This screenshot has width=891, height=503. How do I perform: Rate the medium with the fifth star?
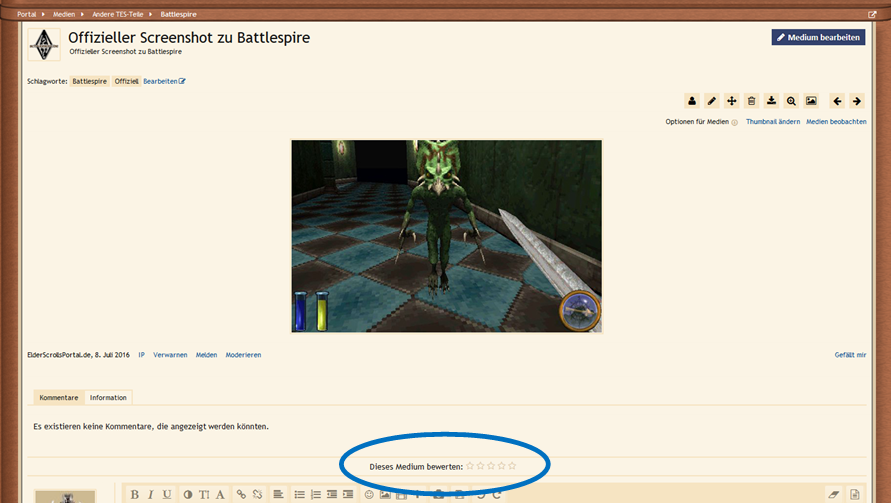pos(512,466)
